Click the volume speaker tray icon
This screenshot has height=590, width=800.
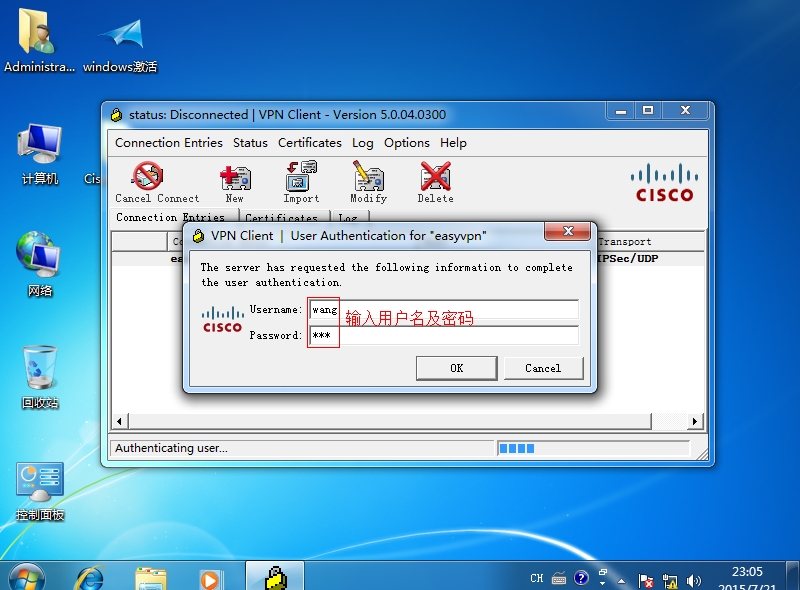(694, 580)
